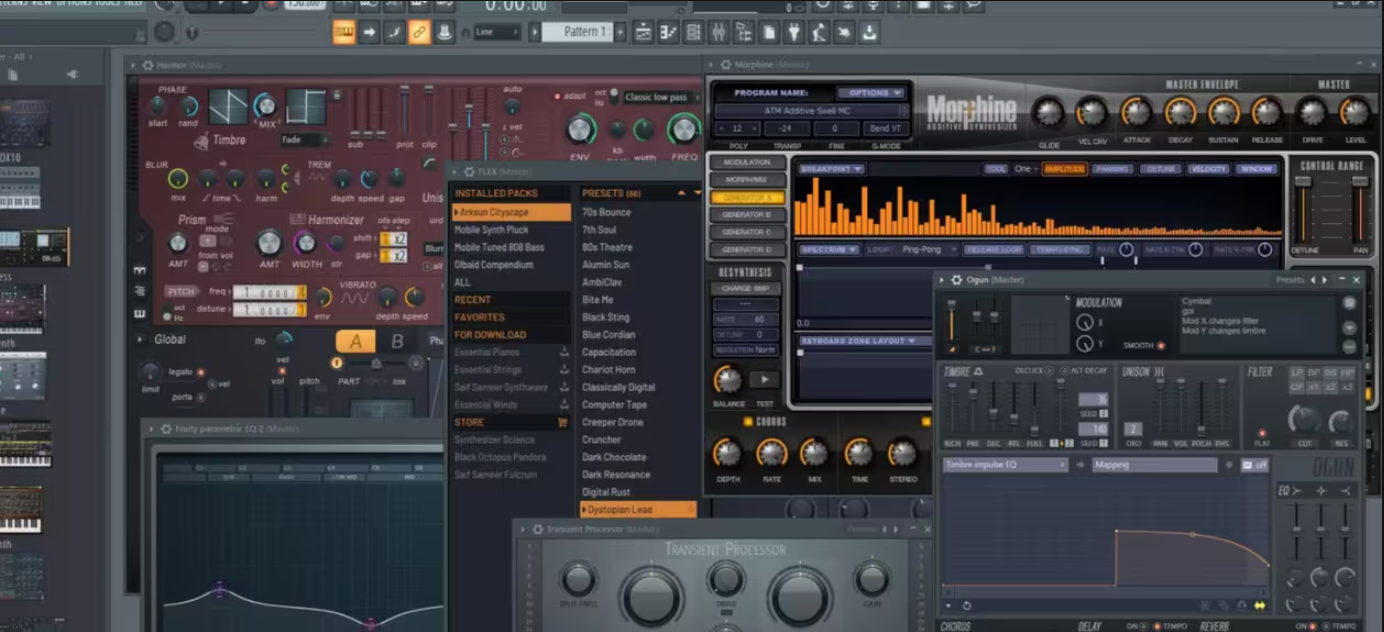
Task: Expand the Morphine BREAKPOINT dropdown
Action: pos(831,169)
